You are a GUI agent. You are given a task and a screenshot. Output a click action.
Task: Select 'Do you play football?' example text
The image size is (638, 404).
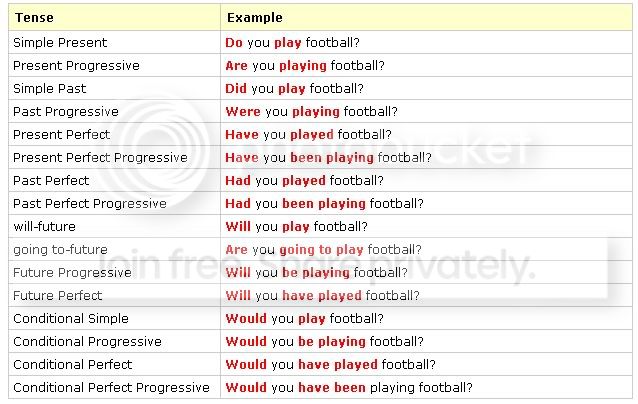pyautogui.click(x=293, y=43)
